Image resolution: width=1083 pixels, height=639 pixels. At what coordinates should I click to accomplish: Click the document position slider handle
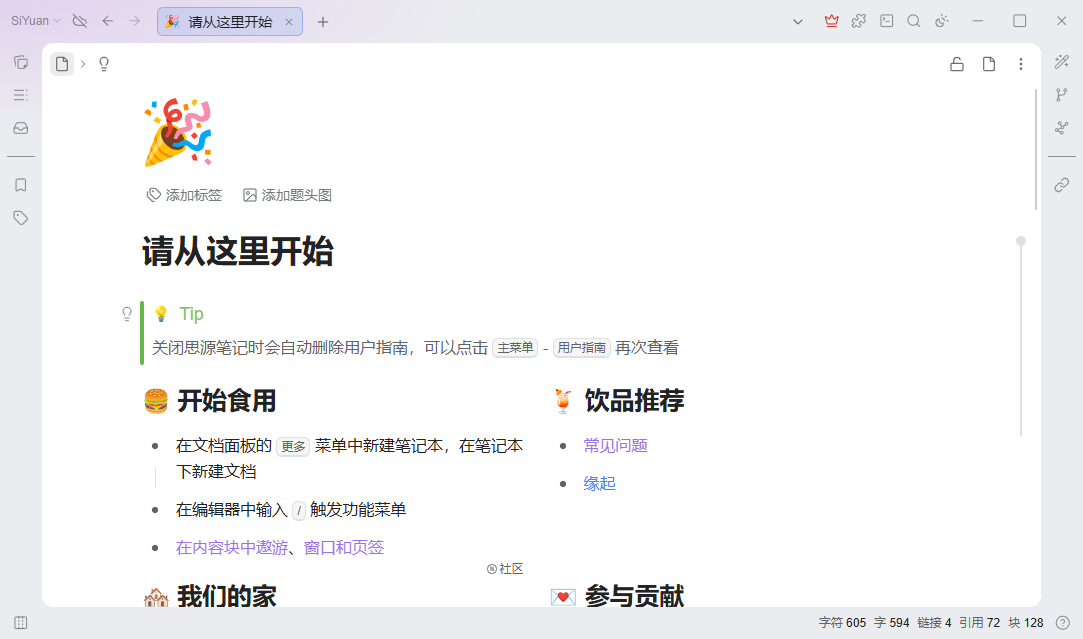pos(1021,241)
